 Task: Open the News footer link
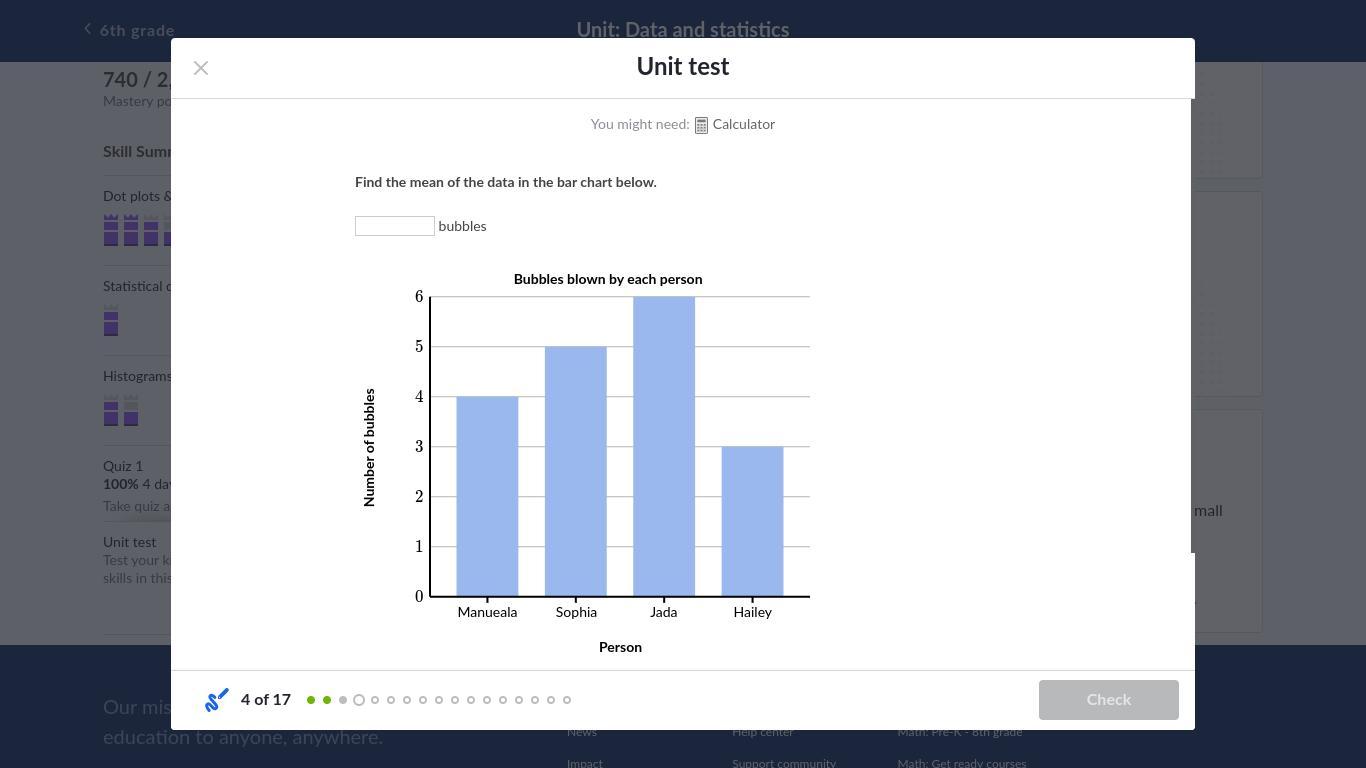(x=582, y=732)
